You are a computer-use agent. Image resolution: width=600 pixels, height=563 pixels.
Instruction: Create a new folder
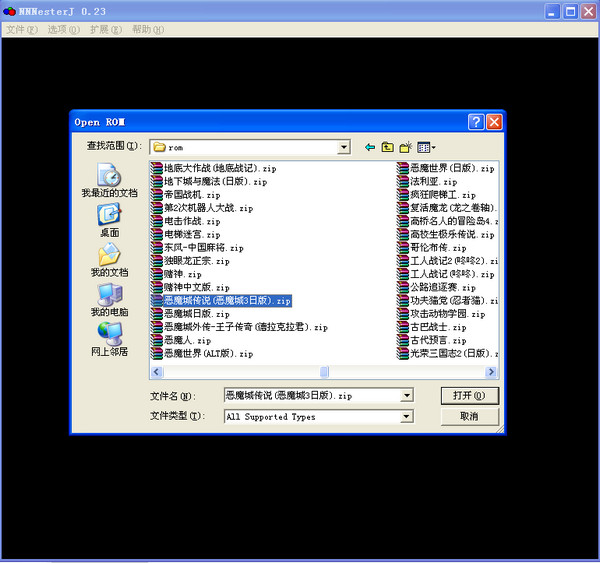(x=406, y=147)
